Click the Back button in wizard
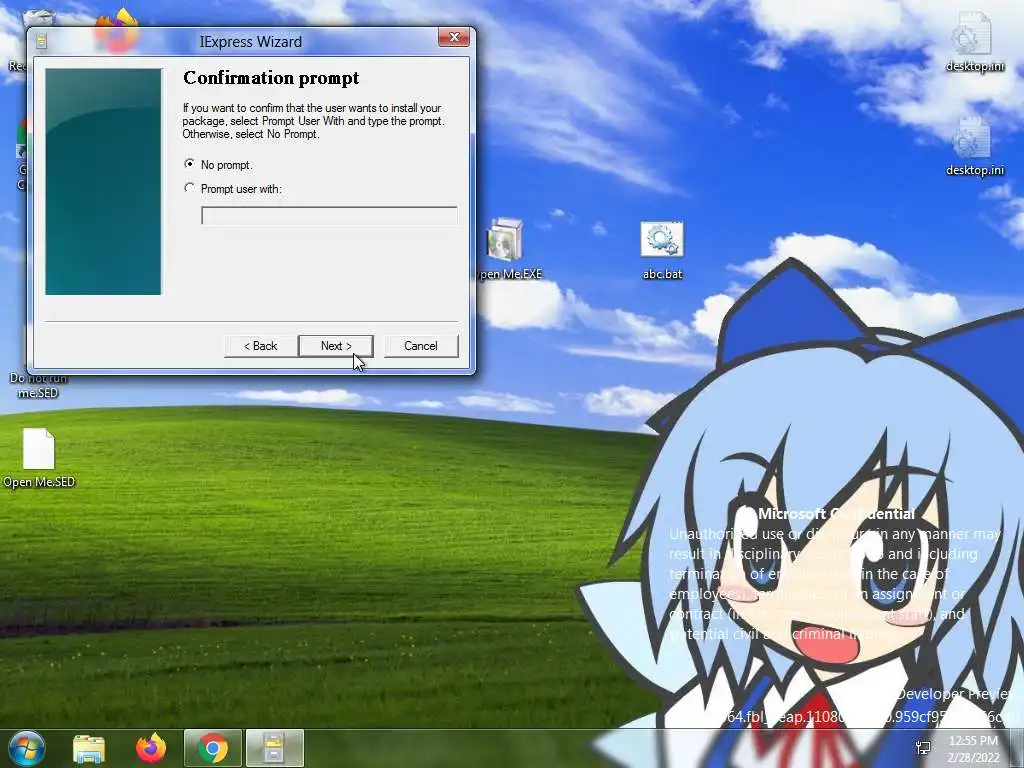 click(261, 346)
